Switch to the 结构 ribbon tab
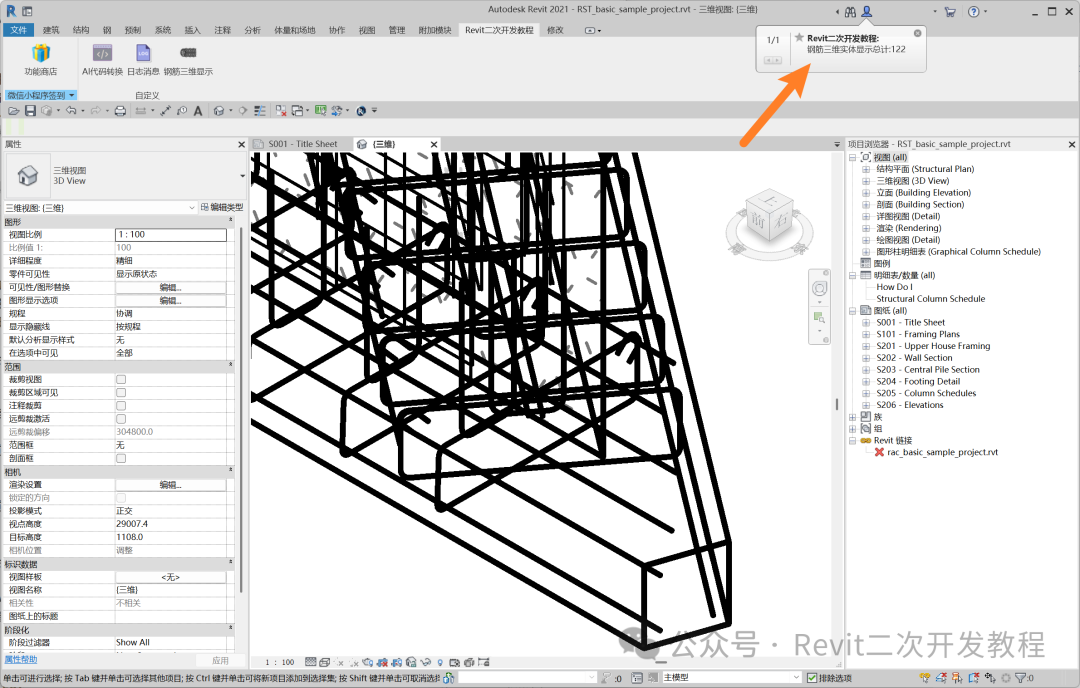The image size is (1080, 688). pos(81,30)
